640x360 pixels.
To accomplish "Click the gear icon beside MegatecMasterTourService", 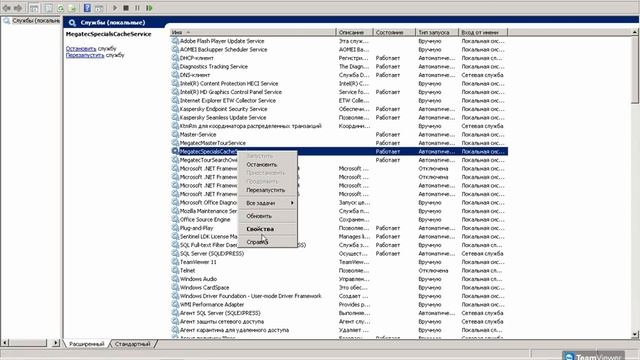I will point(175,143).
